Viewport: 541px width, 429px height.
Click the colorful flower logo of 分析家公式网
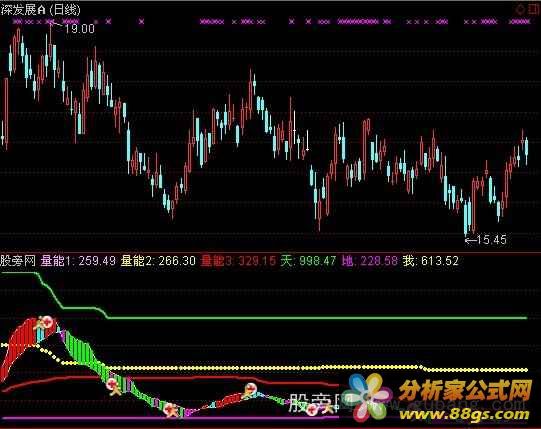click(370, 396)
